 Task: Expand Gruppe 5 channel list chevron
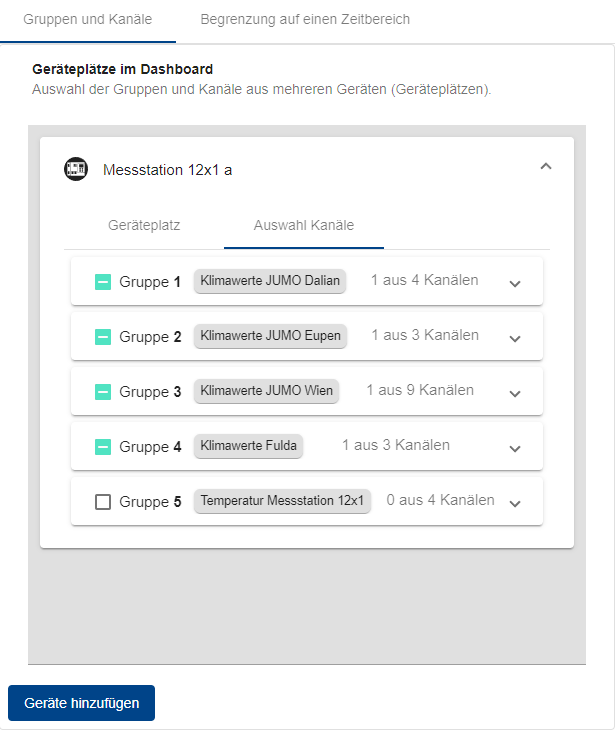click(515, 503)
